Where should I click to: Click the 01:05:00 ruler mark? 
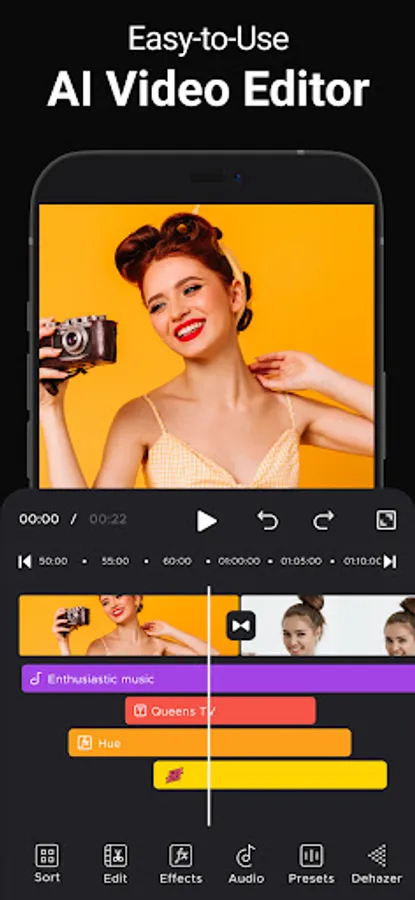(301, 561)
